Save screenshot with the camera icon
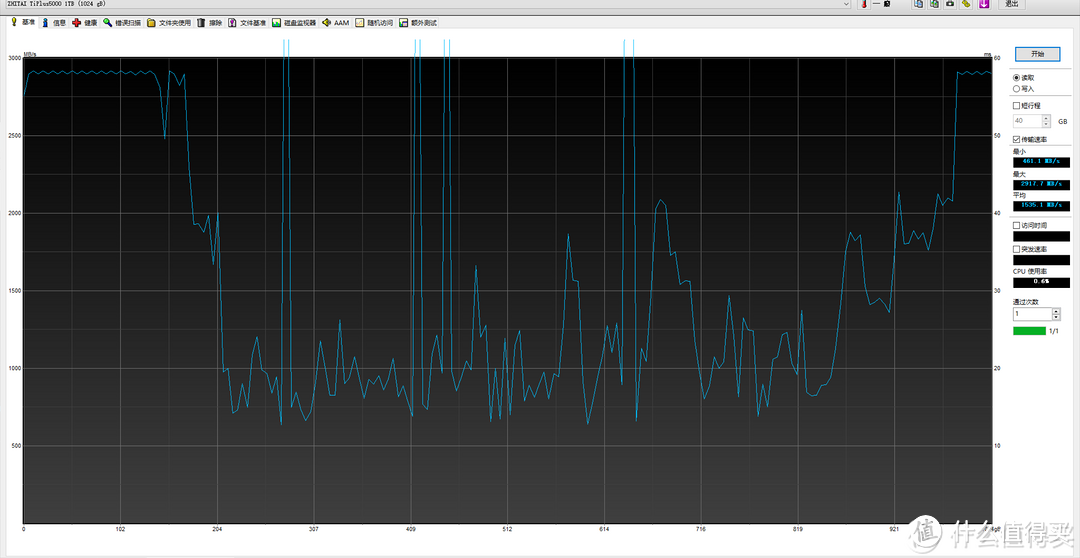The height and width of the screenshot is (558, 1080). [x=950, y=4]
